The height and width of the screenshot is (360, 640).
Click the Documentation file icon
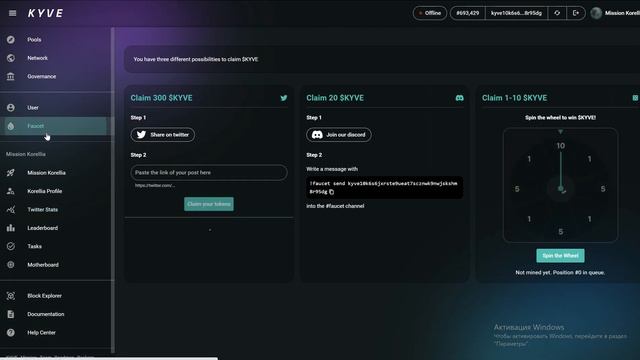[x=11, y=314]
